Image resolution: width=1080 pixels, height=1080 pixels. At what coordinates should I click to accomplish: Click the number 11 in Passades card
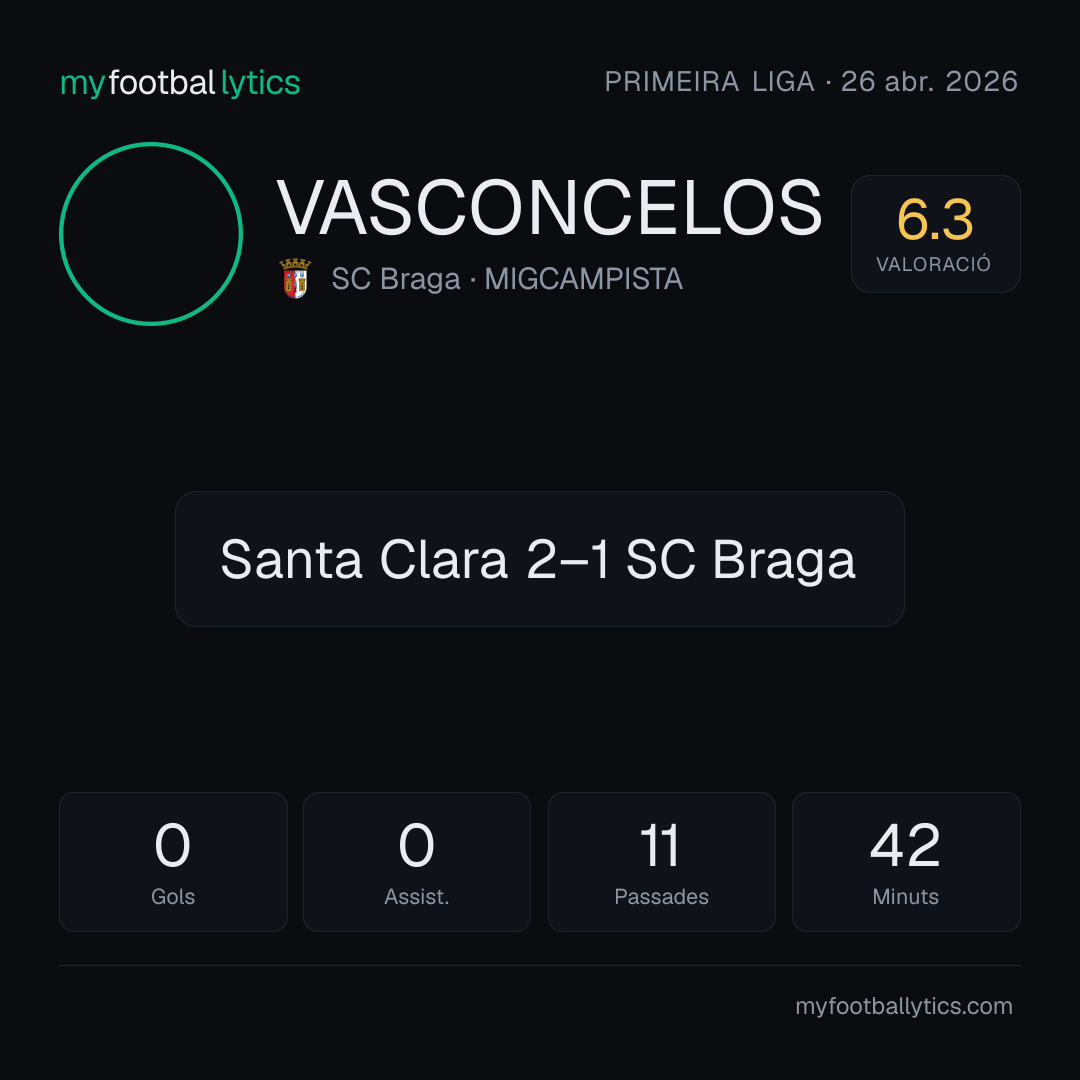pos(660,845)
